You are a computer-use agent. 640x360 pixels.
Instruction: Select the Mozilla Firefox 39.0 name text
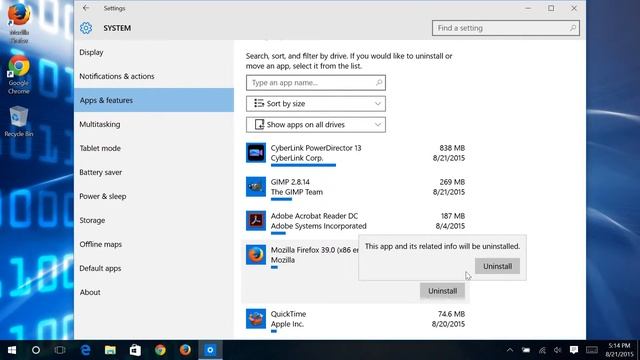(x=315, y=250)
